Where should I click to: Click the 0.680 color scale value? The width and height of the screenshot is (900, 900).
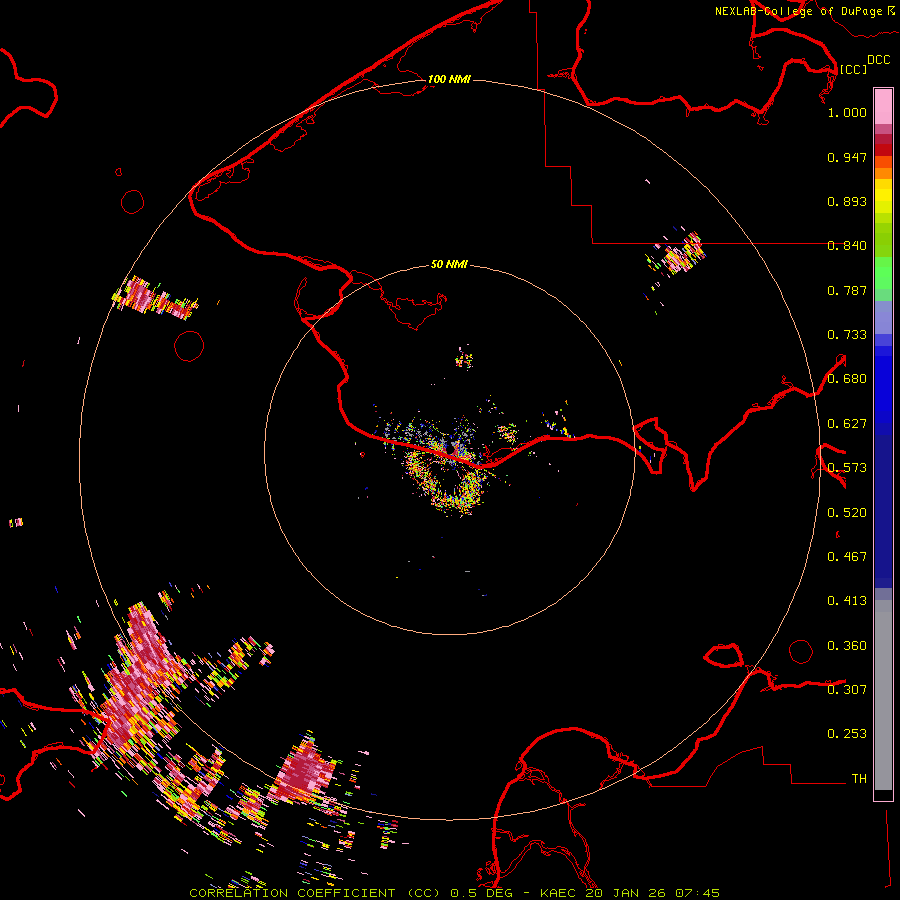(x=847, y=379)
